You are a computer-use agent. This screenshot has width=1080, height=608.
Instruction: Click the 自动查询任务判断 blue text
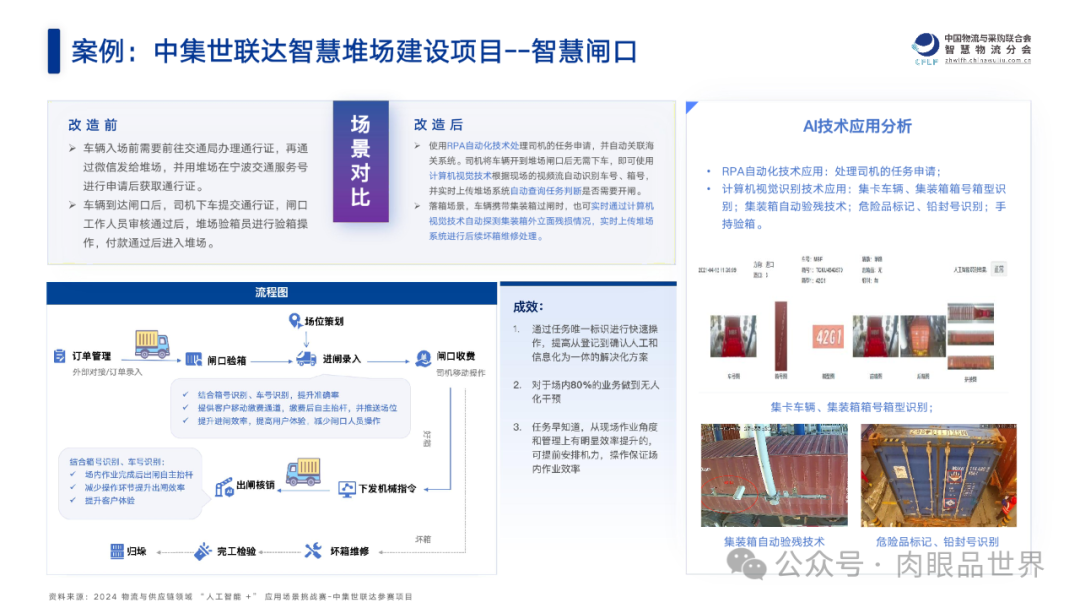tap(546, 191)
